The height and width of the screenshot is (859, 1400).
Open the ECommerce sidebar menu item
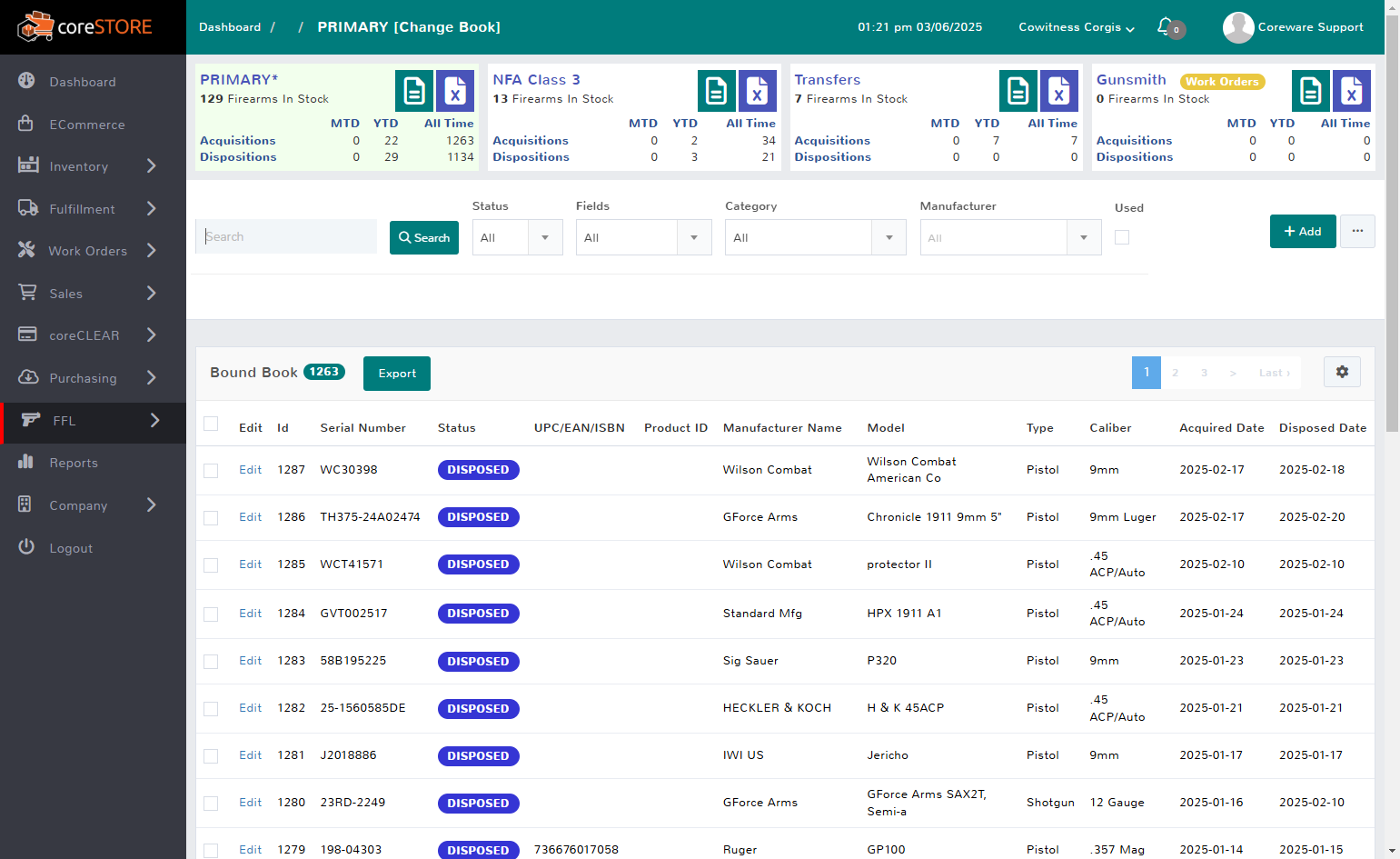pyautogui.click(x=93, y=124)
